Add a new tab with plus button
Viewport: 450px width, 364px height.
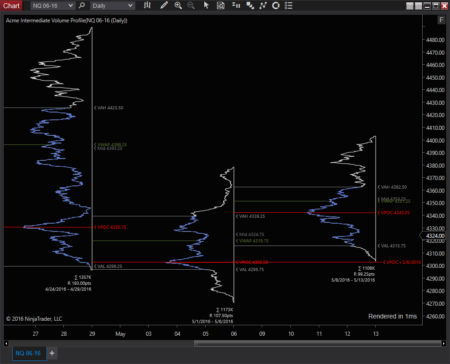coord(52,353)
